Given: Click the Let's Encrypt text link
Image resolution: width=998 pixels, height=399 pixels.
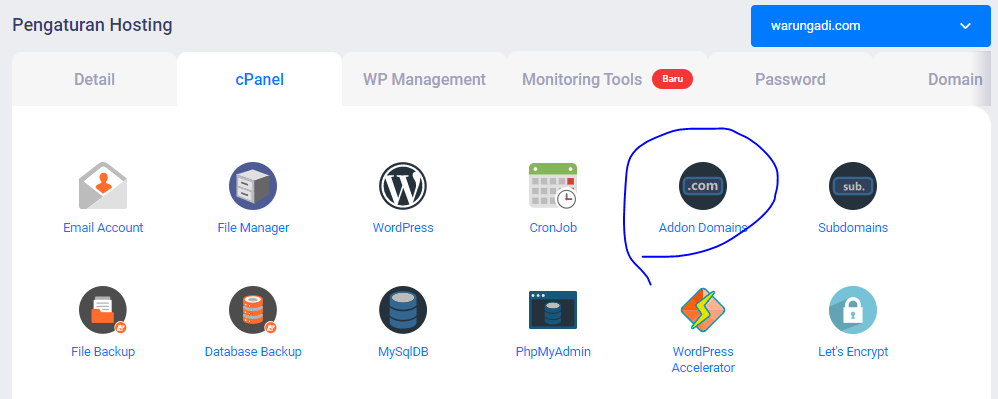Looking at the screenshot, I should click(x=853, y=351).
